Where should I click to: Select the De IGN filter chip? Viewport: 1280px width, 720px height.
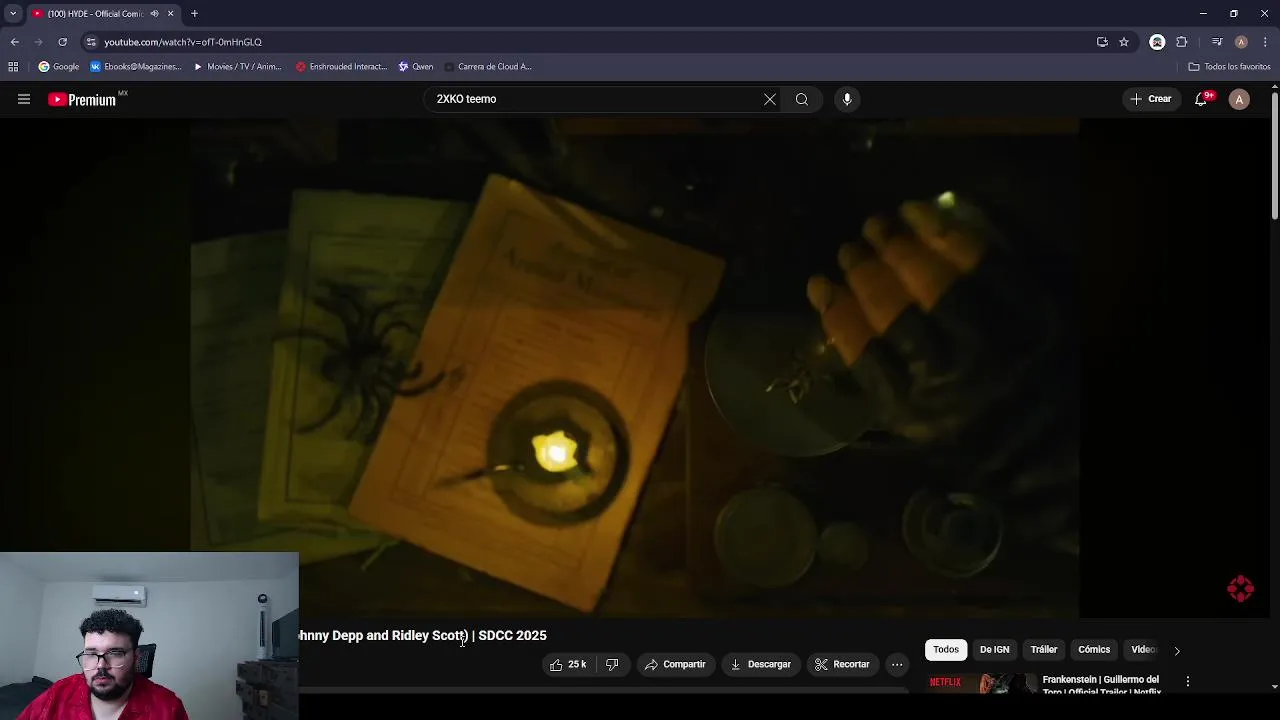[x=994, y=650]
